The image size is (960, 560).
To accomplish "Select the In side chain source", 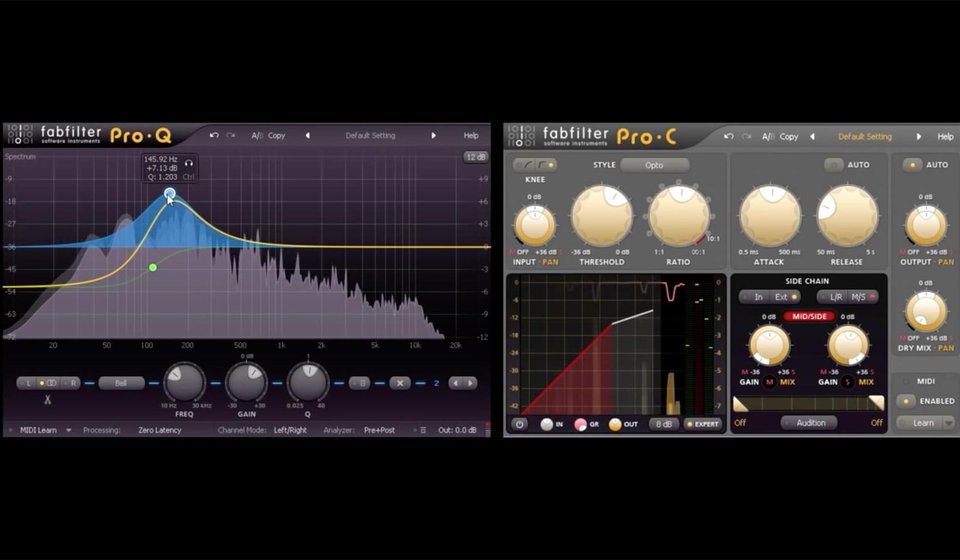I will click(x=754, y=297).
